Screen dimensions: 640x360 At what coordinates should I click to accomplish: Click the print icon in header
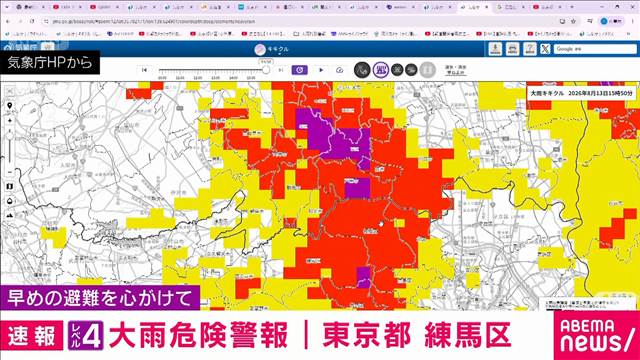point(512,49)
